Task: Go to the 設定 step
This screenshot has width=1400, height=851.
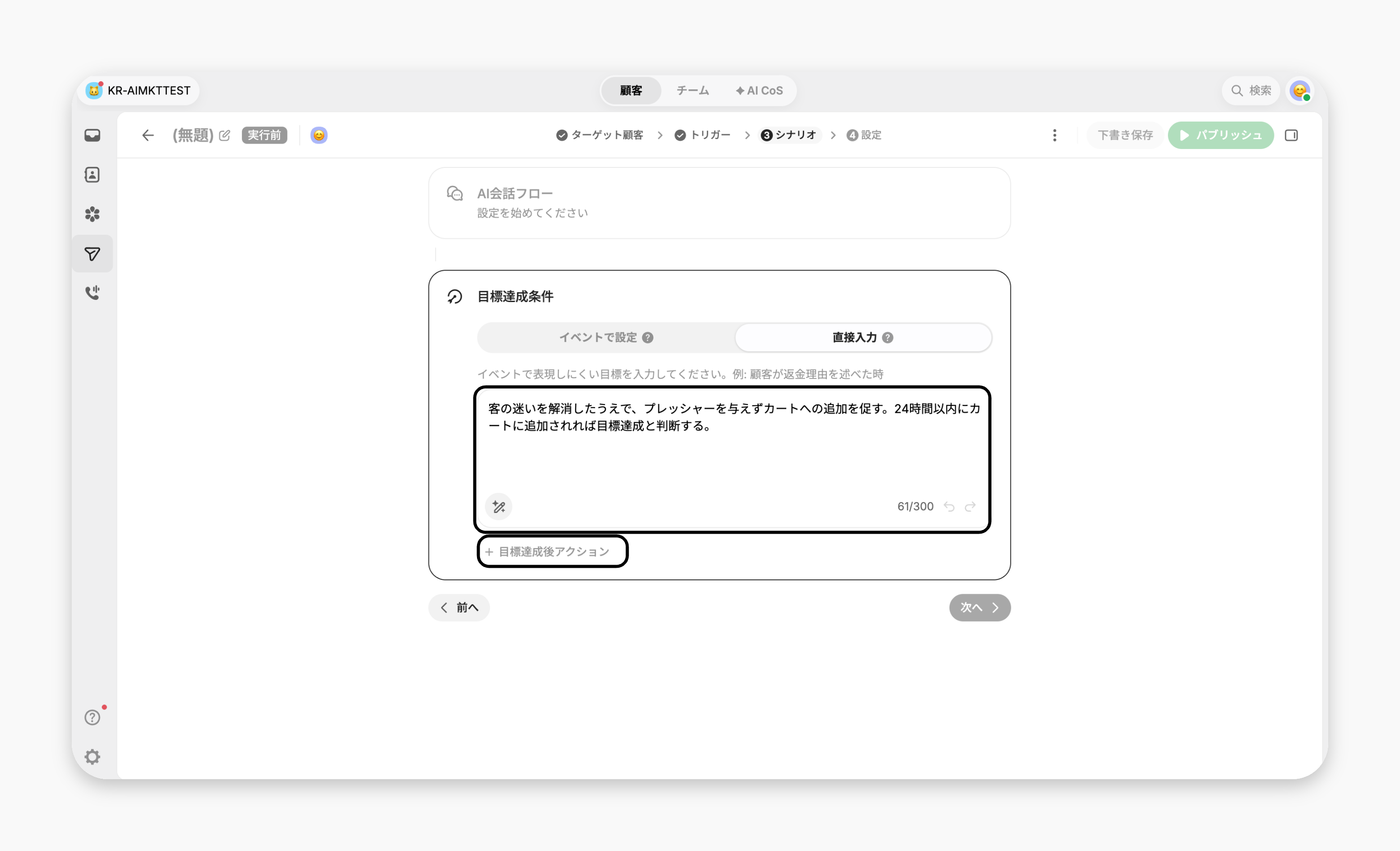Action: pos(864,135)
